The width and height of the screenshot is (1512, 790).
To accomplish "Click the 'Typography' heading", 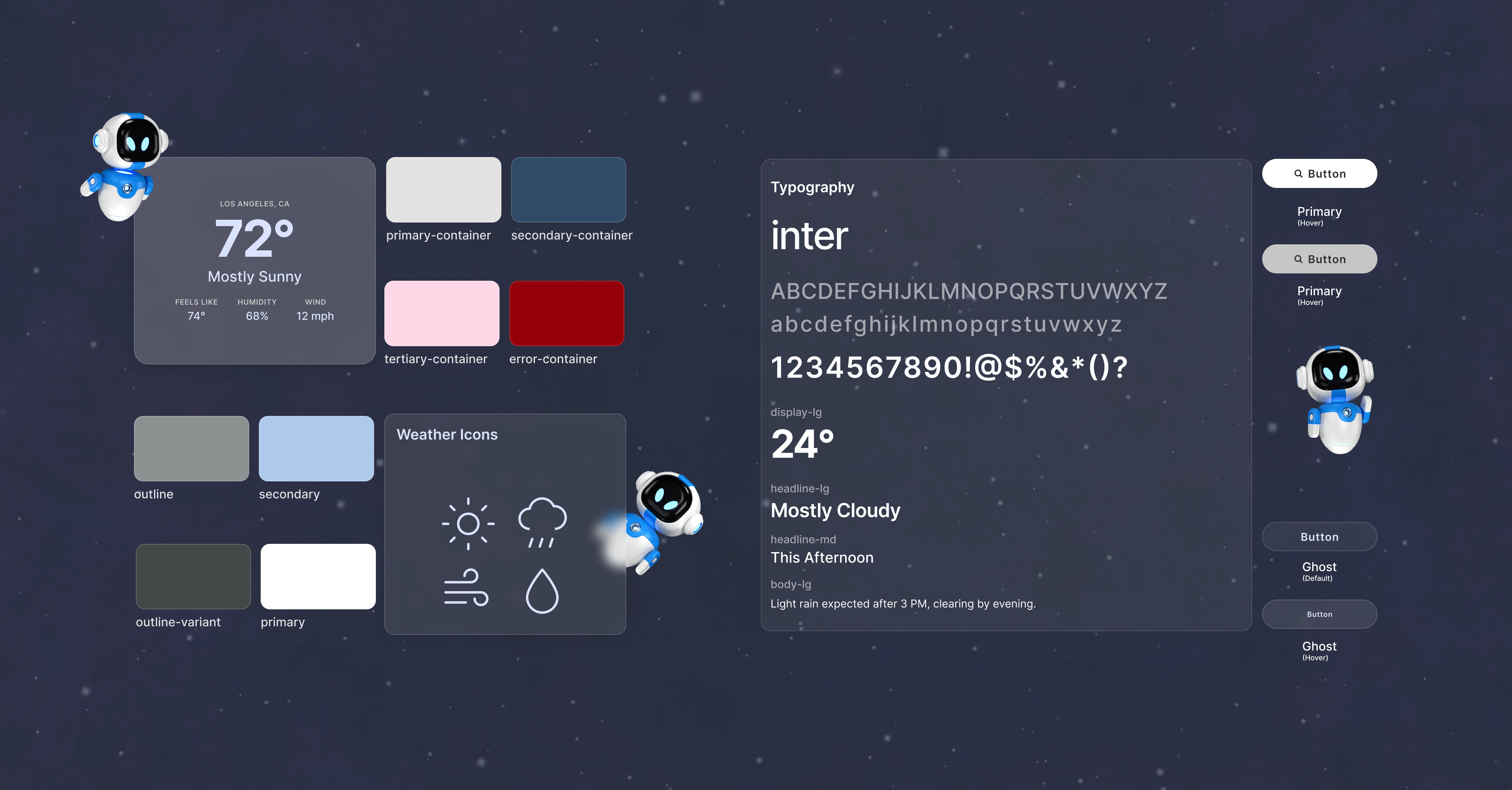I will click(x=812, y=187).
